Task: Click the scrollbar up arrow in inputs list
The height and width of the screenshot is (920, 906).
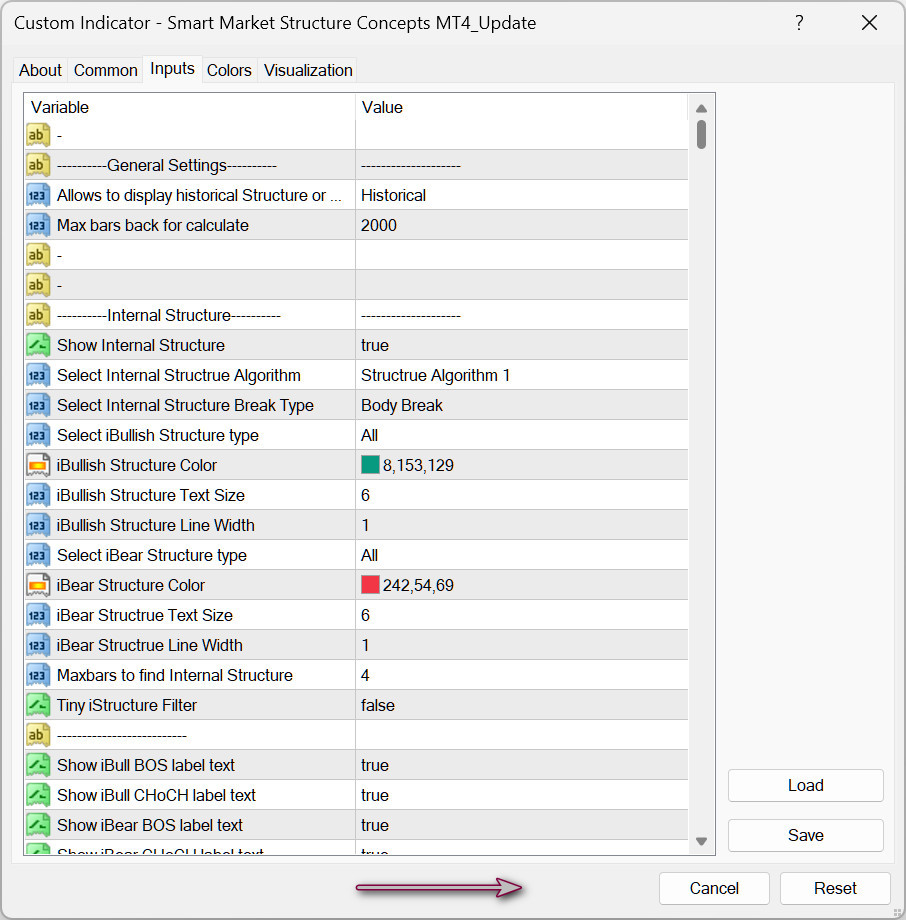Action: click(x=701, y=109)
